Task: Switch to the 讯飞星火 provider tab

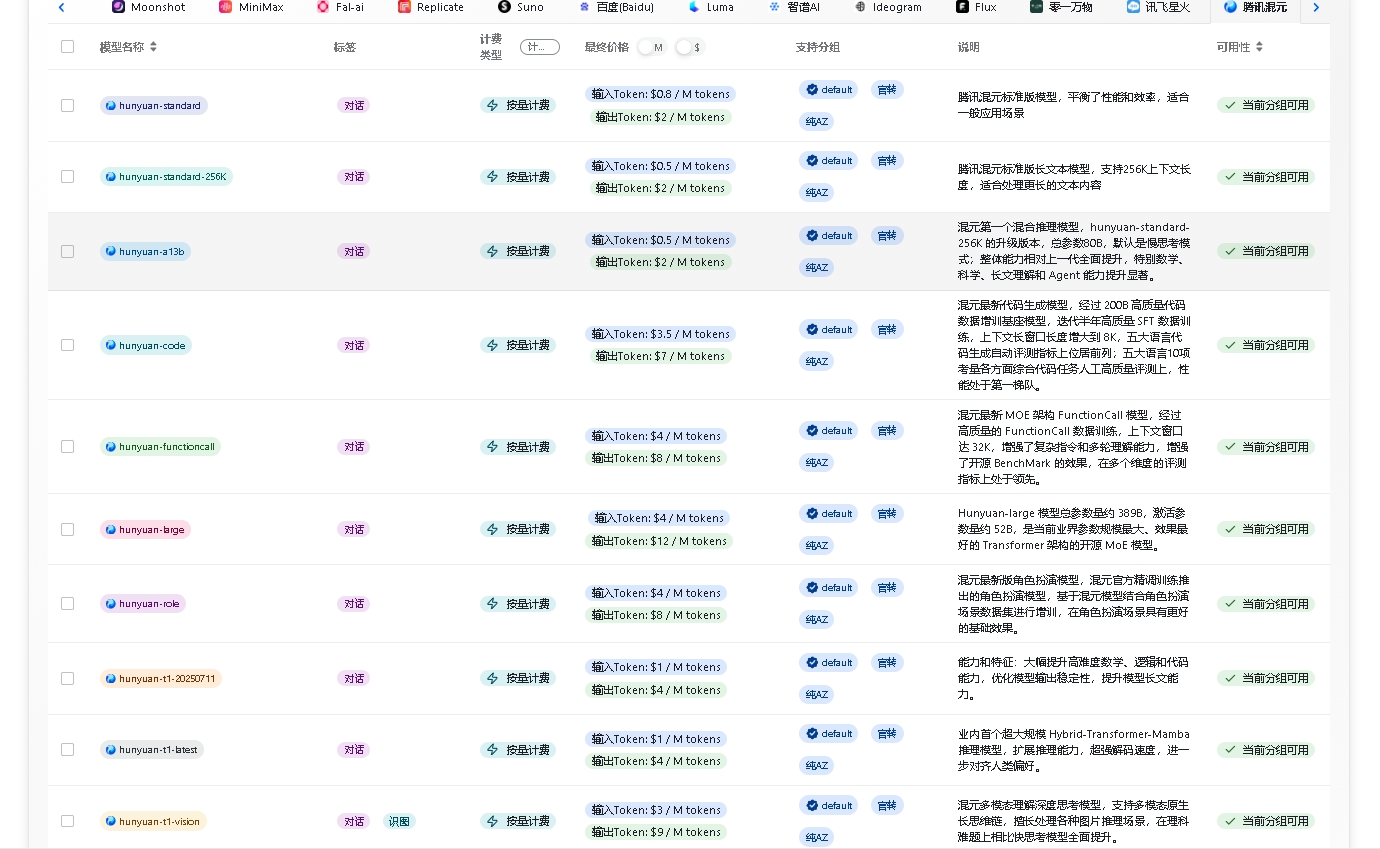Action: pos(1158,7)
